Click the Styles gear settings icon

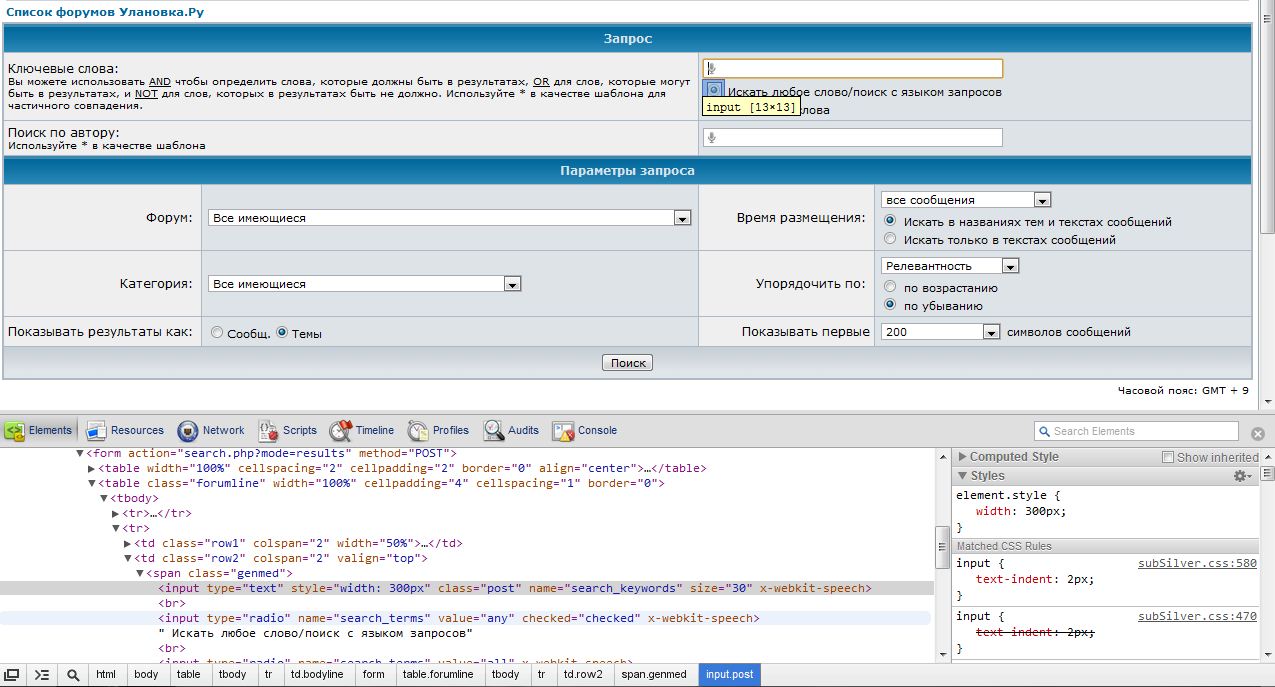point(1243,477)
